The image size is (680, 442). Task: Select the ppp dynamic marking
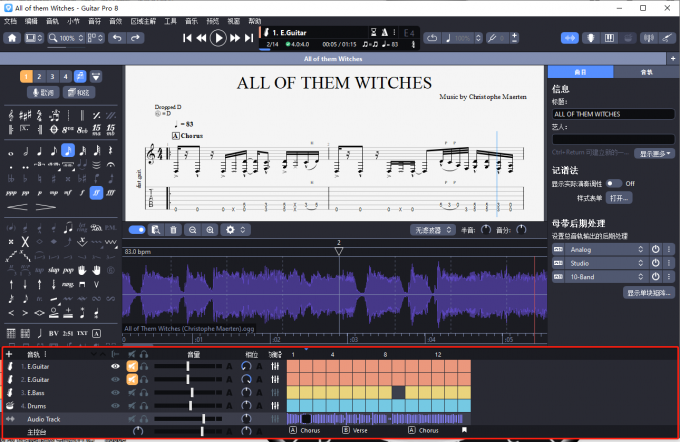11,193
